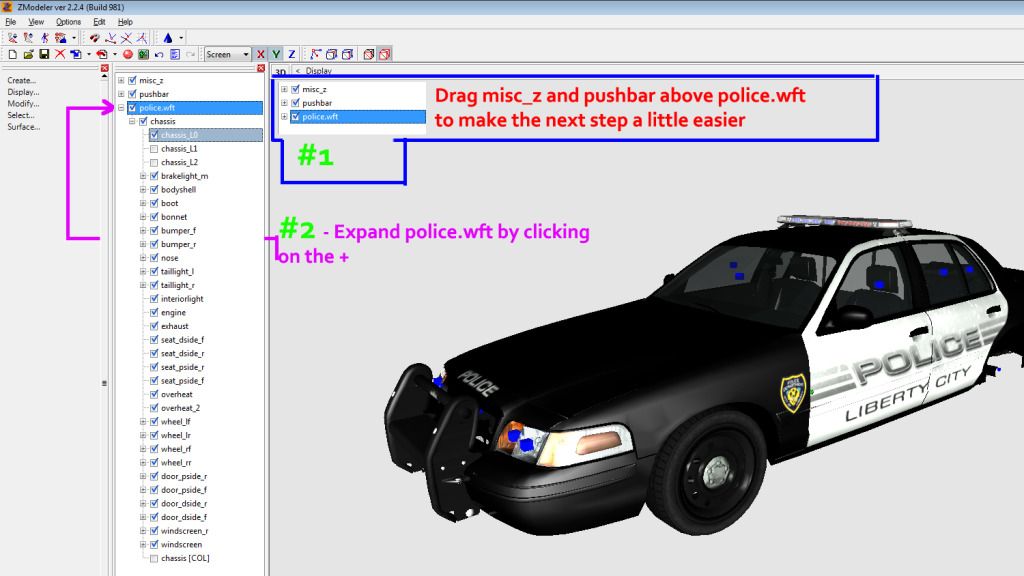
Task: Click the red crossed-axes tool icon
Action: tap(126, 38)
